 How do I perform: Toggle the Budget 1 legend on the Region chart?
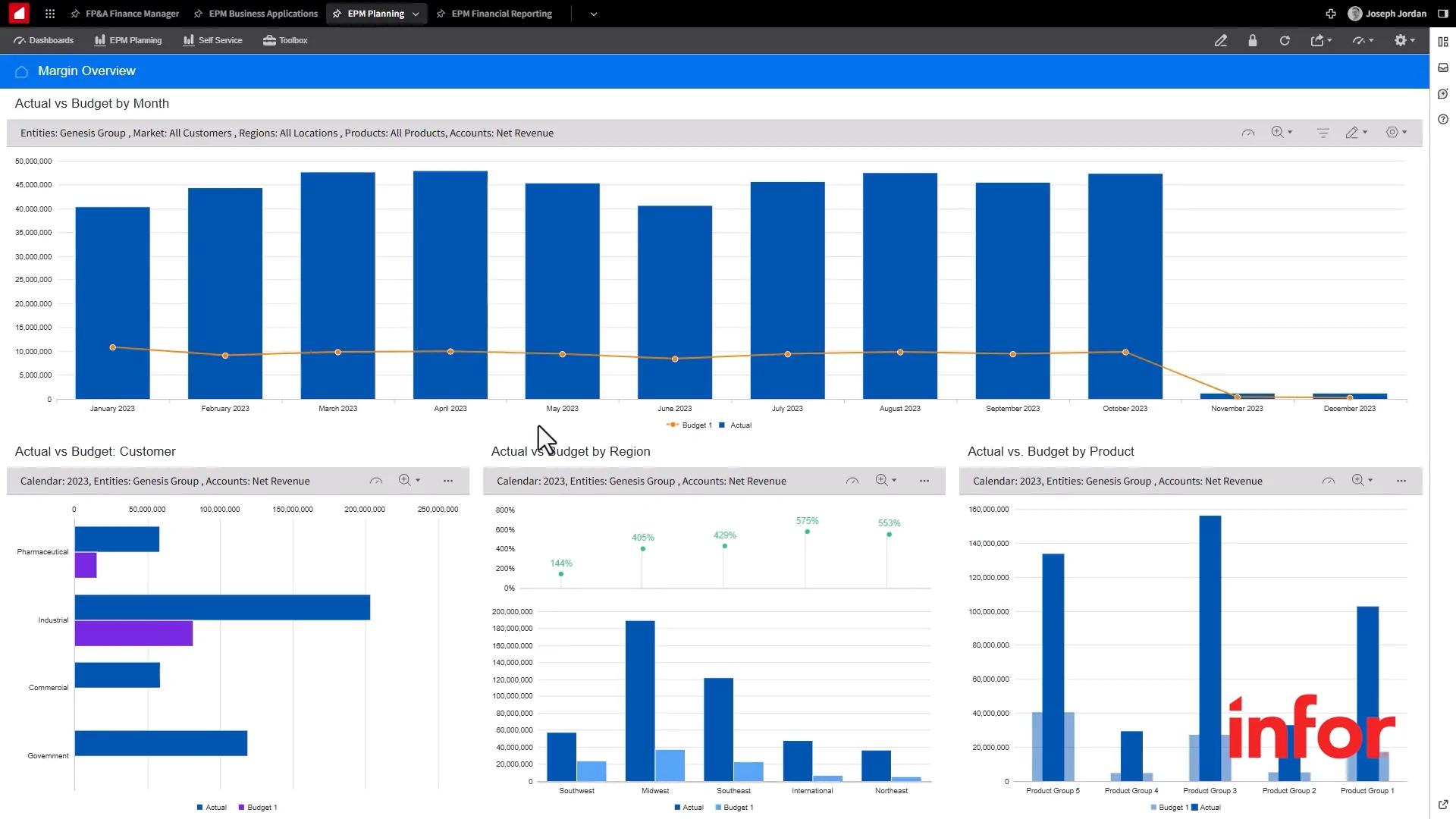click(734, 808)
